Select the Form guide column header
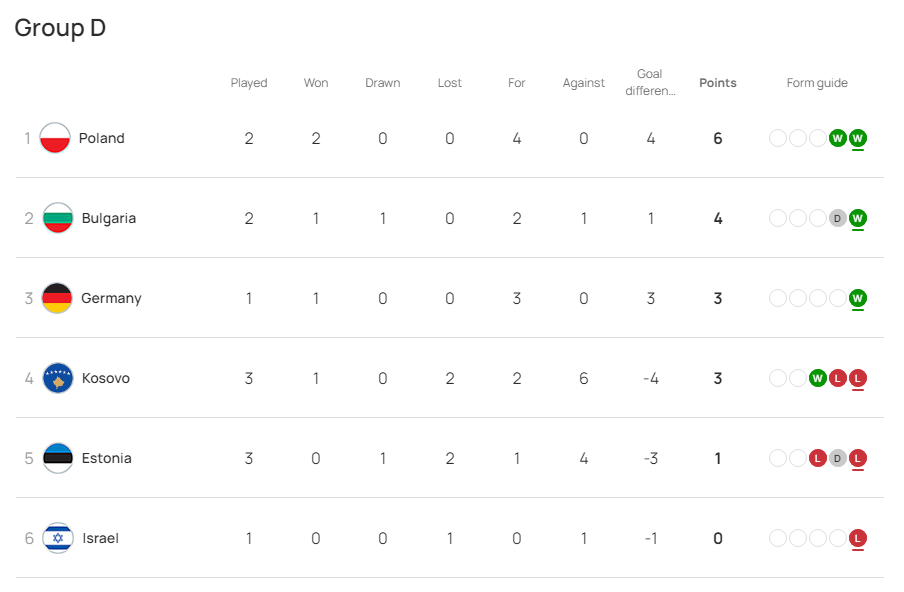The height and width of the screenshot is (592, 904). point(817,83)
